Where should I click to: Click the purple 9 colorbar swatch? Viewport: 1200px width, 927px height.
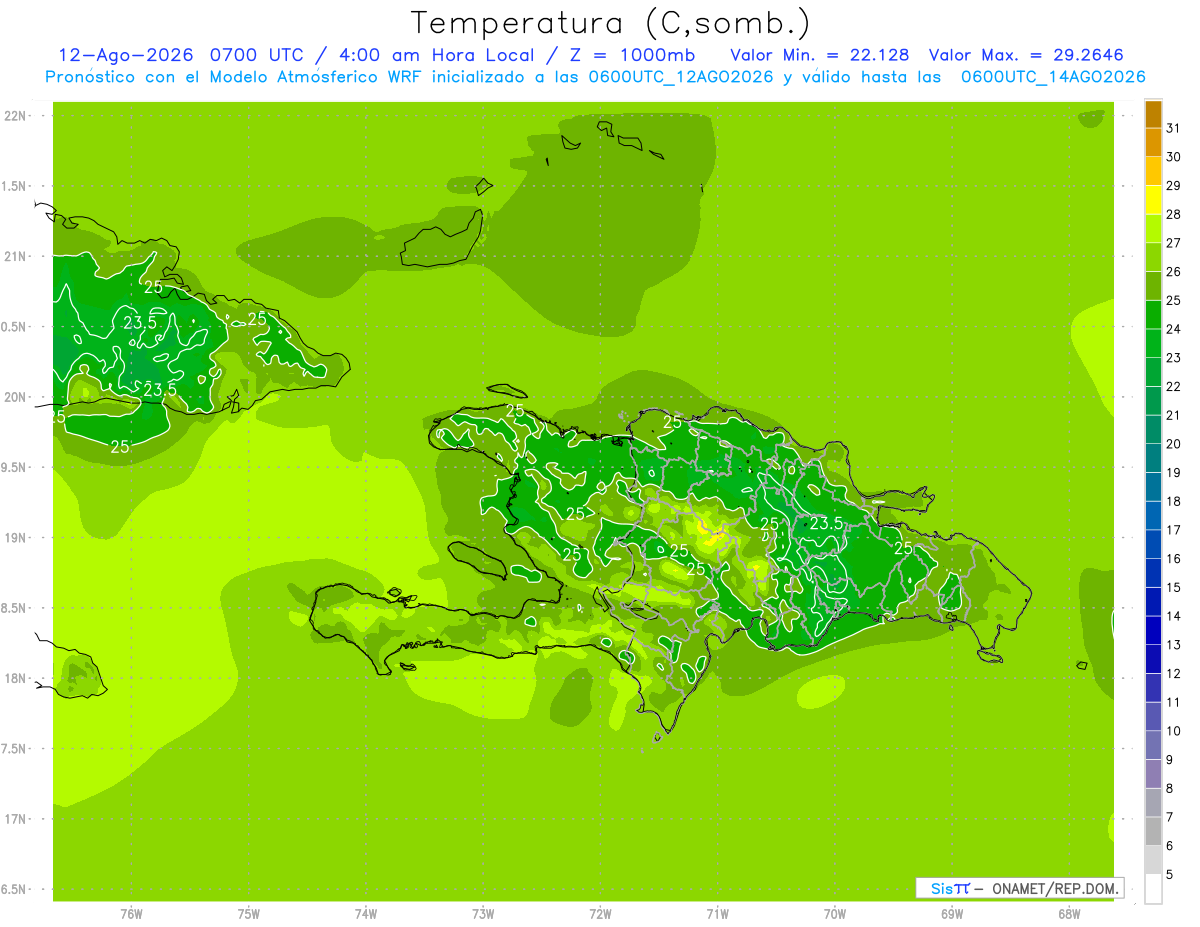coord(1153,745)
